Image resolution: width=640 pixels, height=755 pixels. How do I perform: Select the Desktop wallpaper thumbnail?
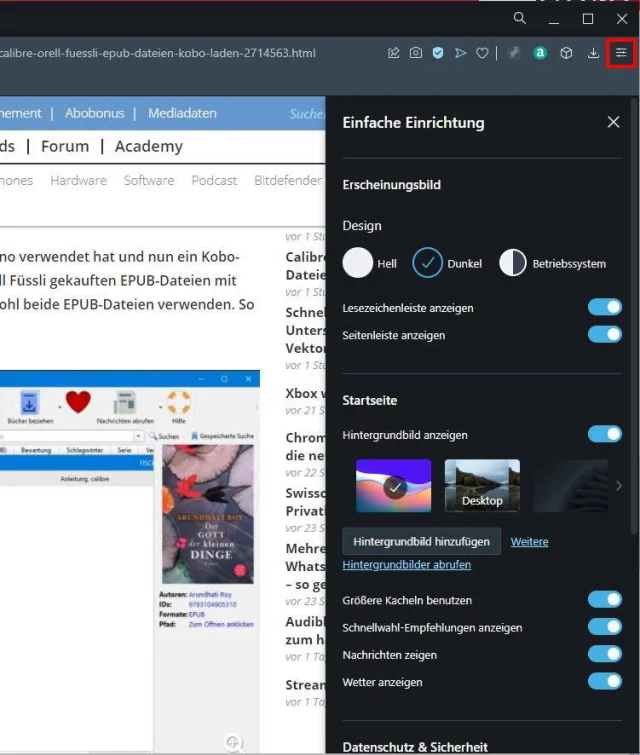(482, 485)
